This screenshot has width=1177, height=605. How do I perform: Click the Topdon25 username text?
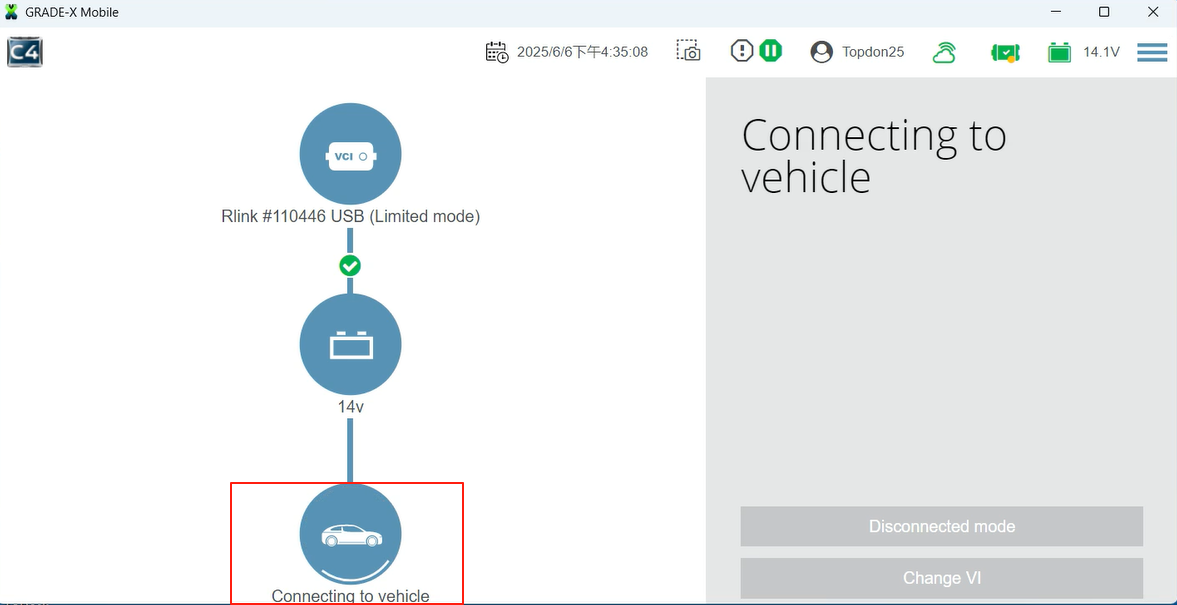tap(872, 52)
